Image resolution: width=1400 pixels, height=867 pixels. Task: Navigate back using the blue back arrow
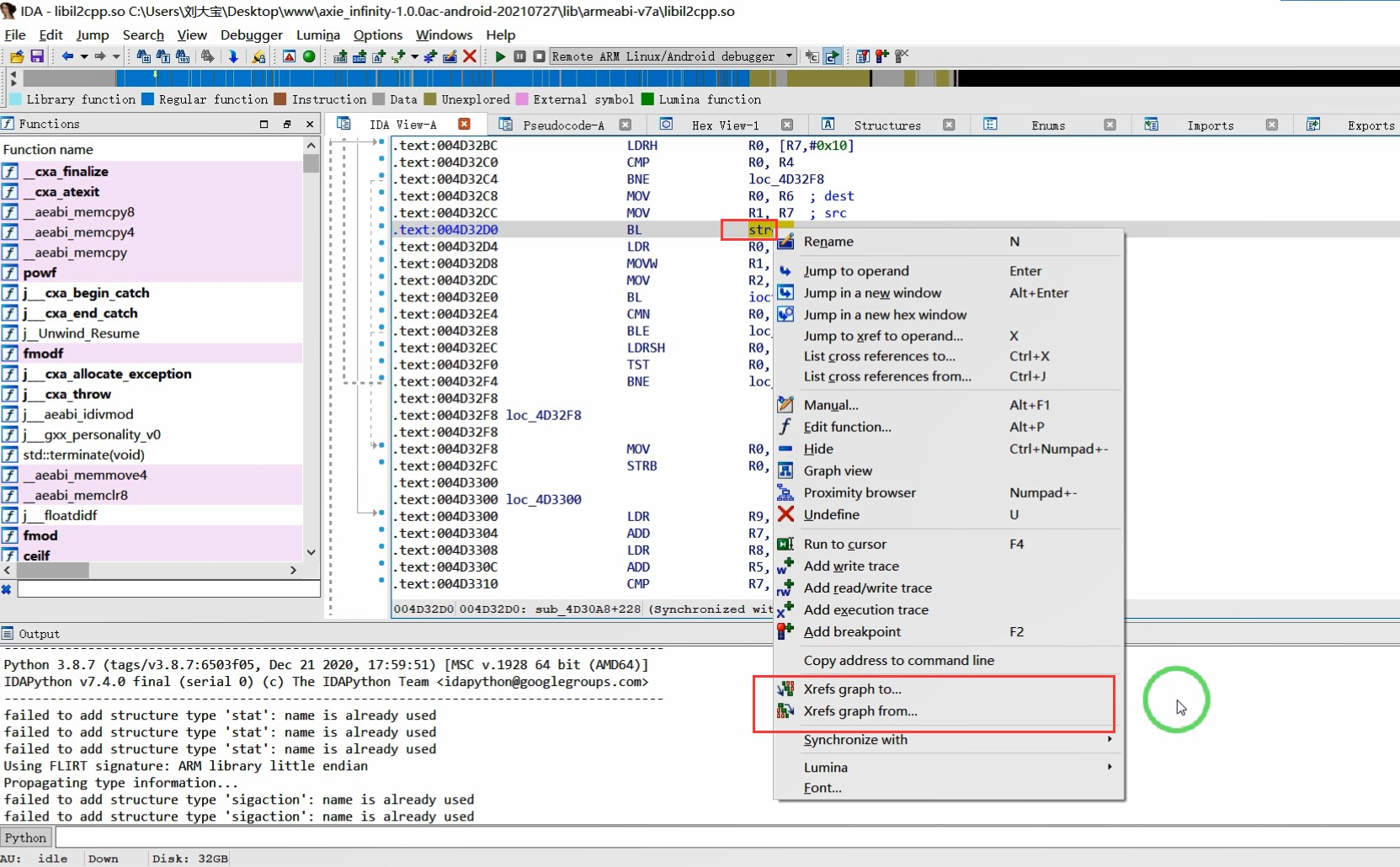(67, 56)
